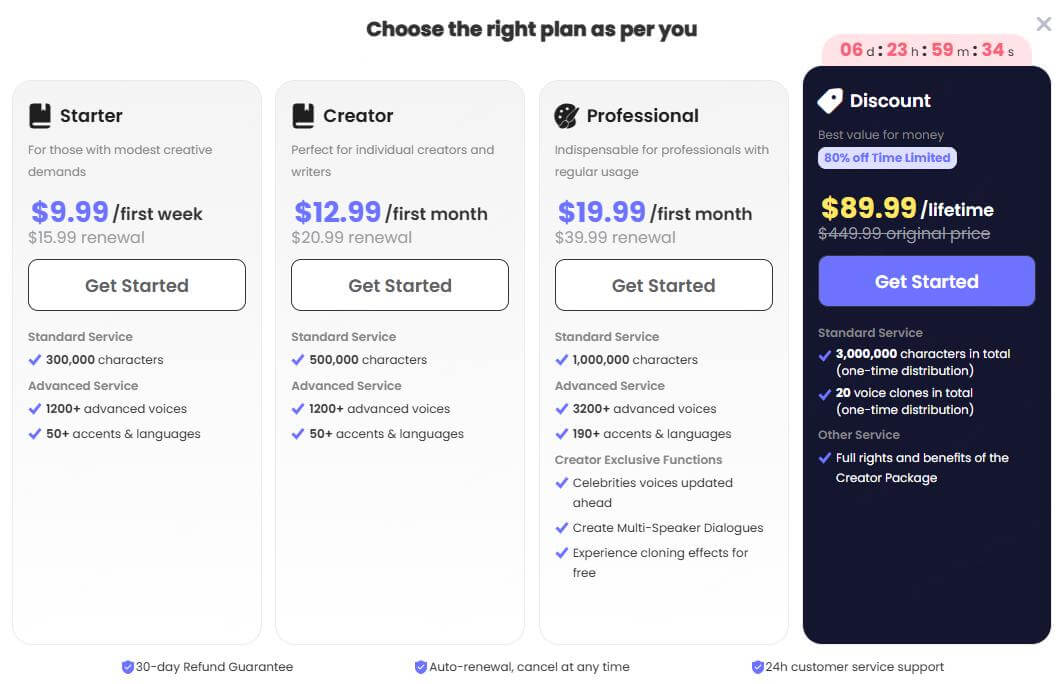Select the 80% off Time Limited badge
This screenshot has width=1063, height=684.
[x=886, y=157]
